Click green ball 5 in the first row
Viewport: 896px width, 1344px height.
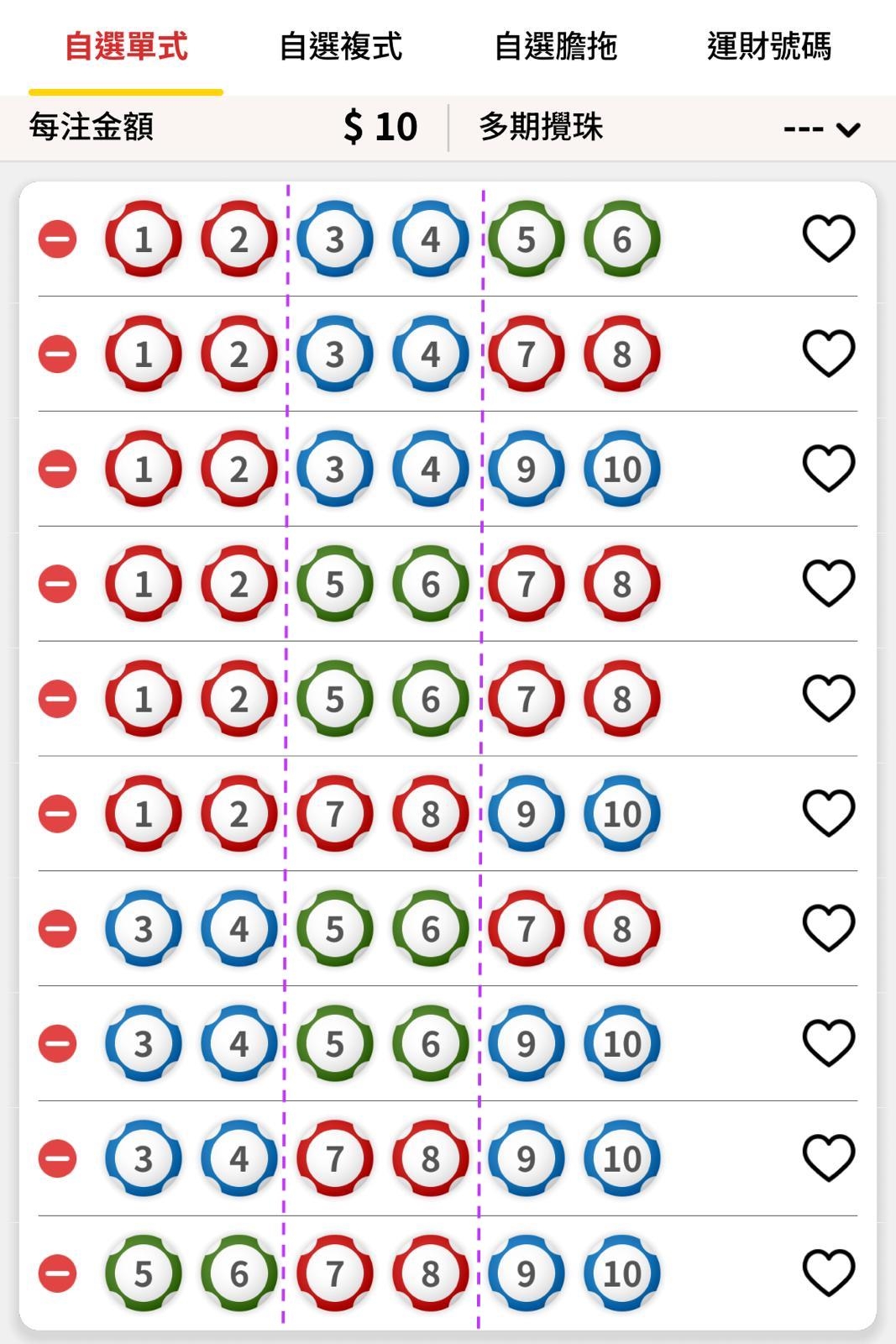pos(526,239)
